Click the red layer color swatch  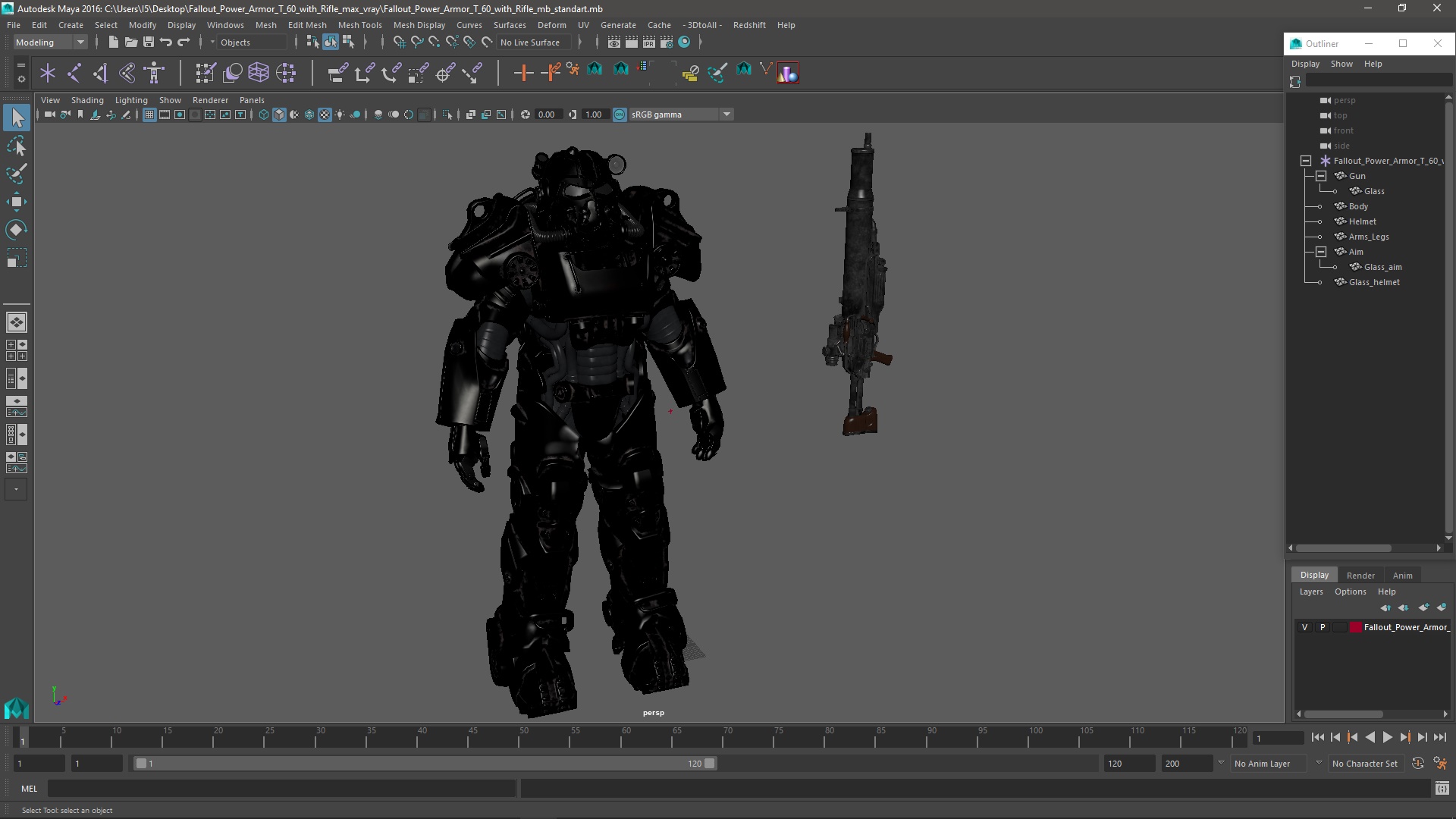[1355, 627]
